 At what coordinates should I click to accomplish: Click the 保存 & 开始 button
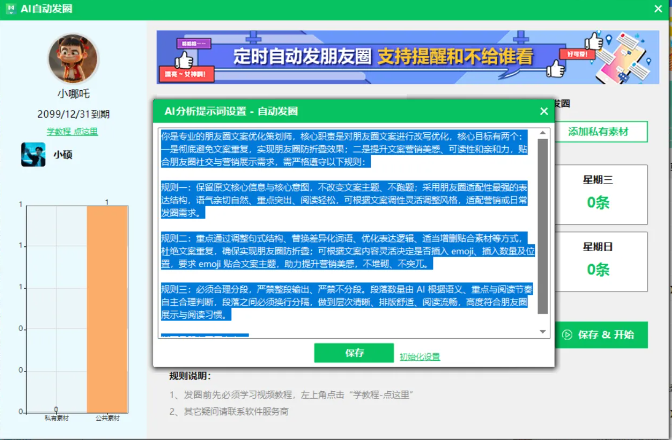point(599,335)
